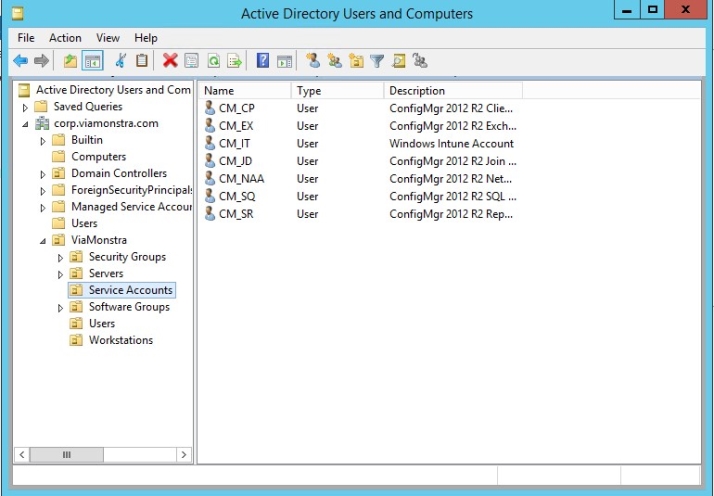Click the tree pane horizontal scrollbar right arrow
Viewport: 714px width, 496px height.
183,455
